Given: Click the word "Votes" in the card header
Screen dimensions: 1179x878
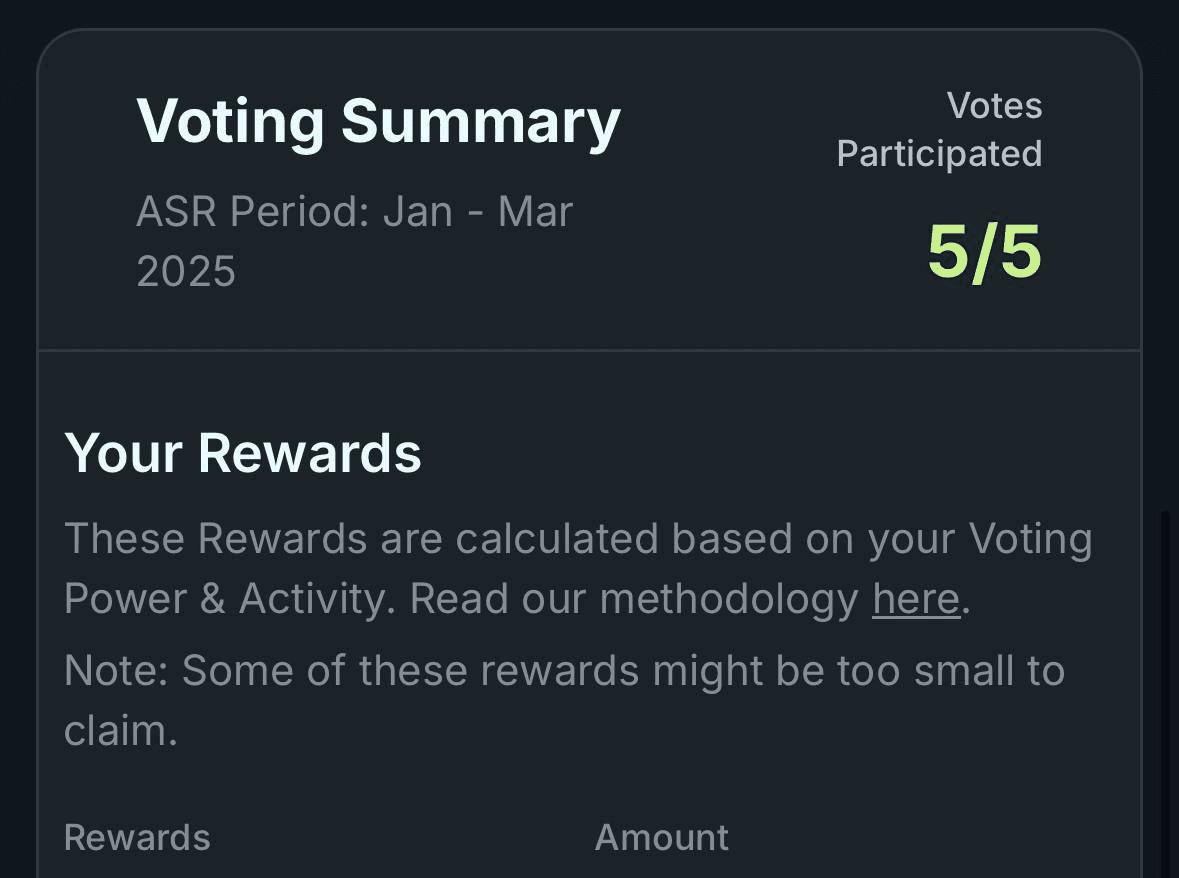Looking at the screenshot, I should point(994,106).
